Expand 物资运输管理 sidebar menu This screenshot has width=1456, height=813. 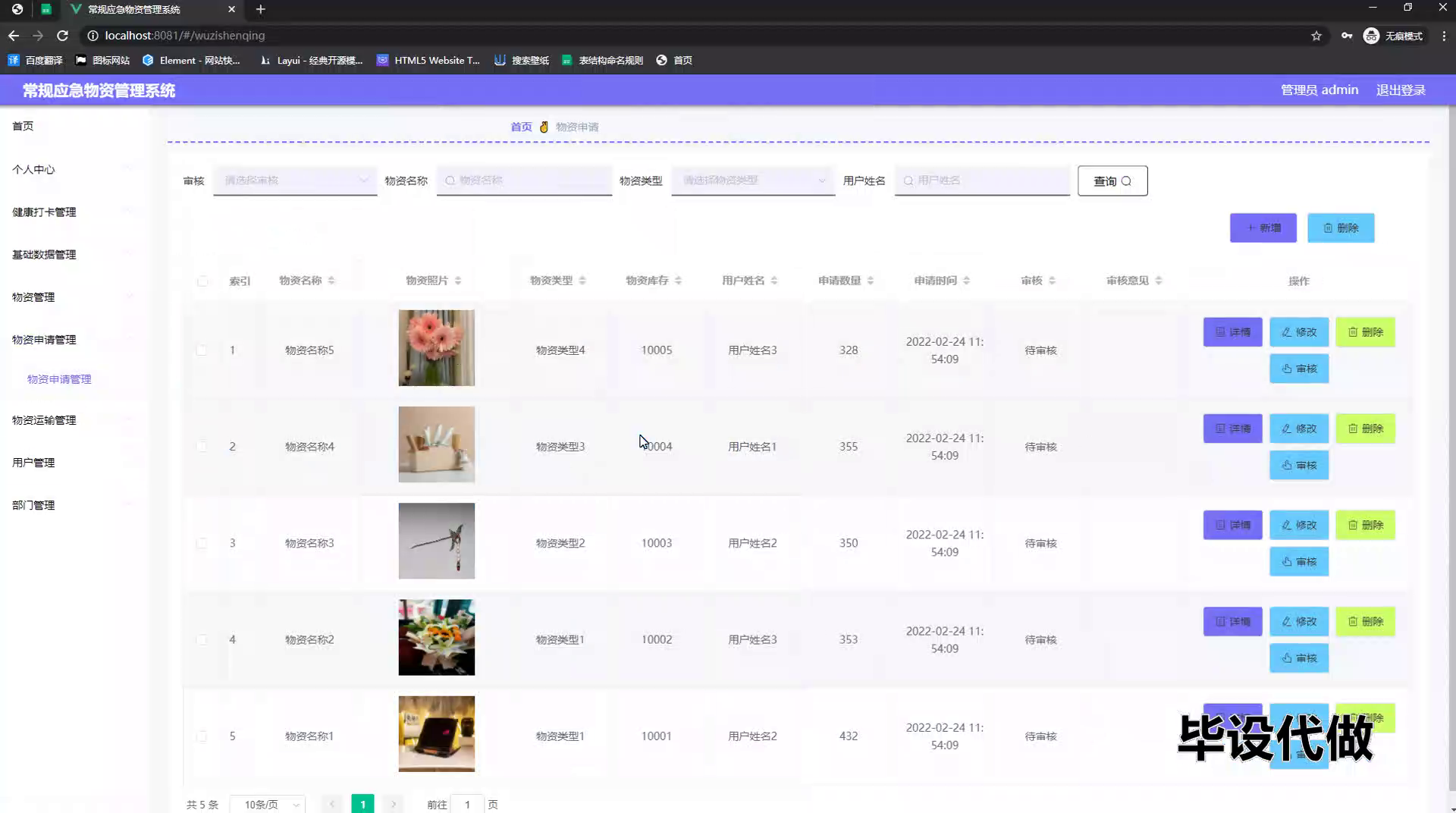click(x=74, y=419)
